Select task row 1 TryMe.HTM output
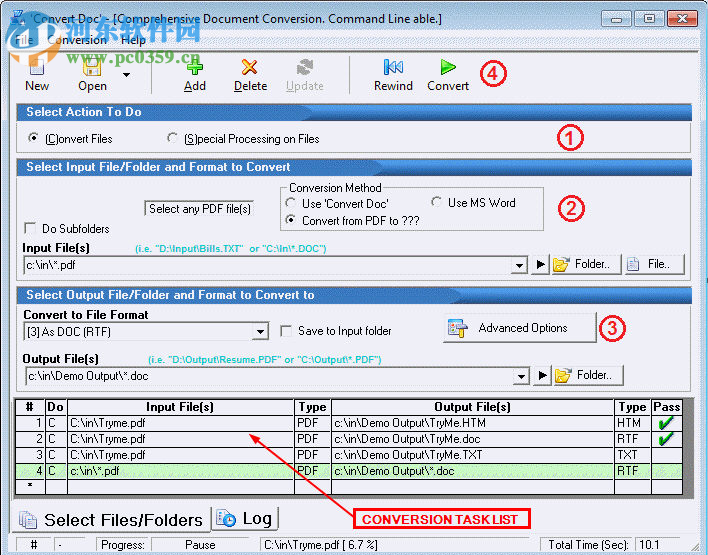 click(472, 423)
